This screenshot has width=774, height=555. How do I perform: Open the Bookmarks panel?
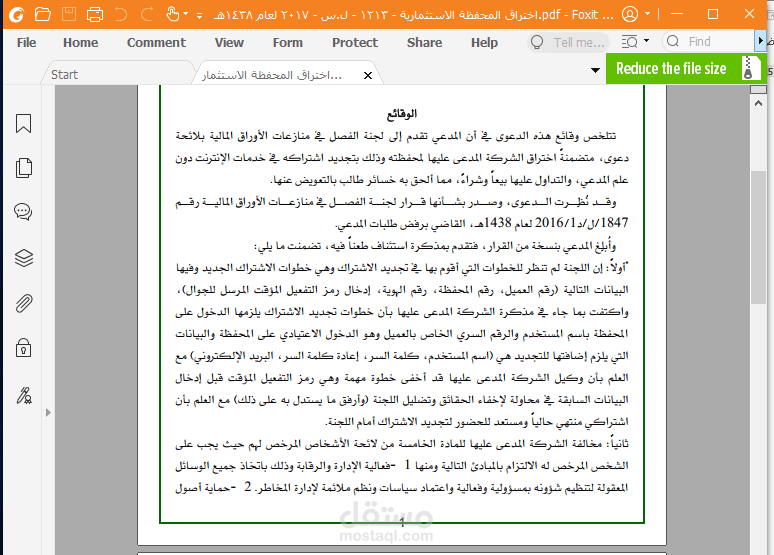tap(23, 124)
